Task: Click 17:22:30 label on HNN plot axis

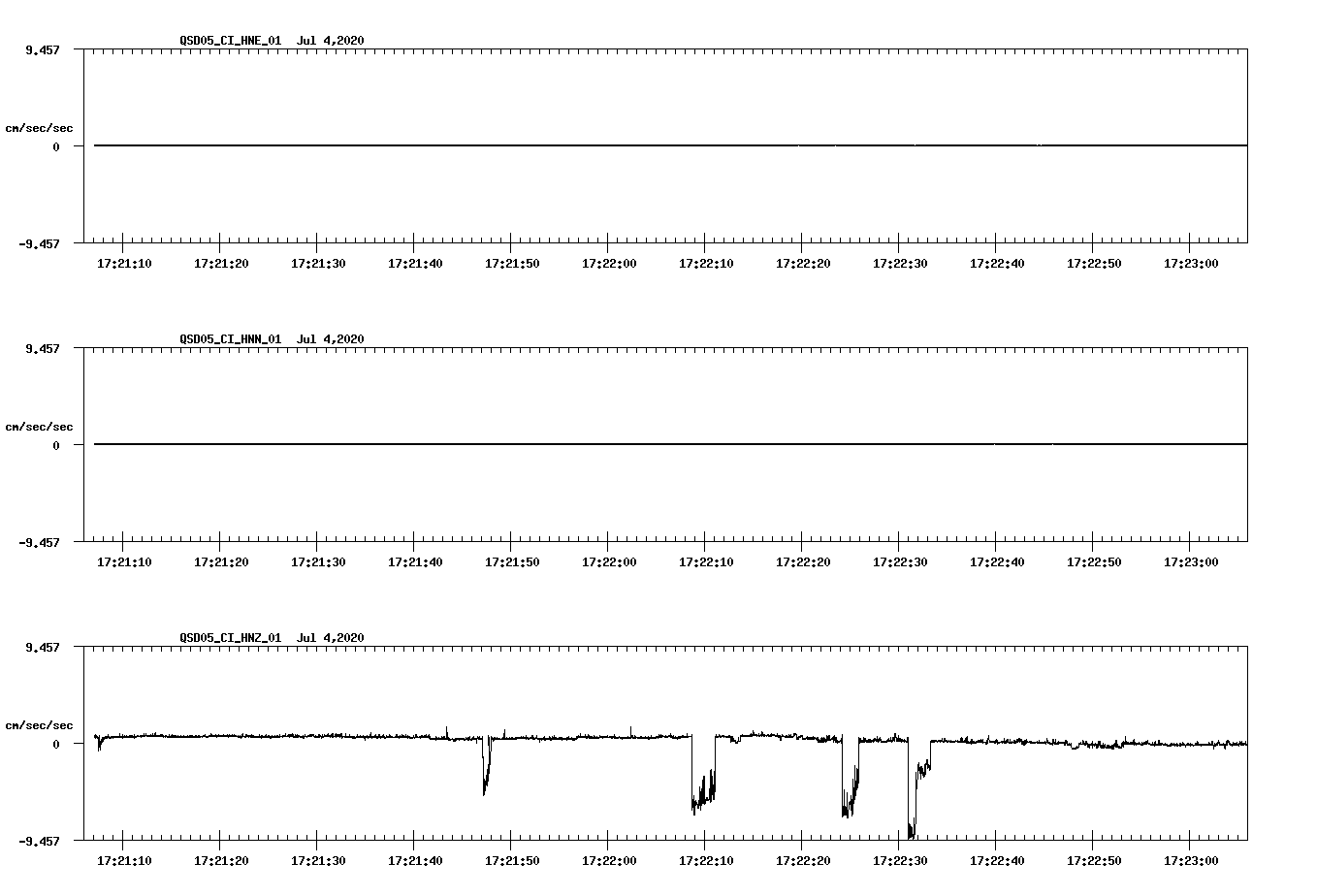Action: click(x=900, y=562)
